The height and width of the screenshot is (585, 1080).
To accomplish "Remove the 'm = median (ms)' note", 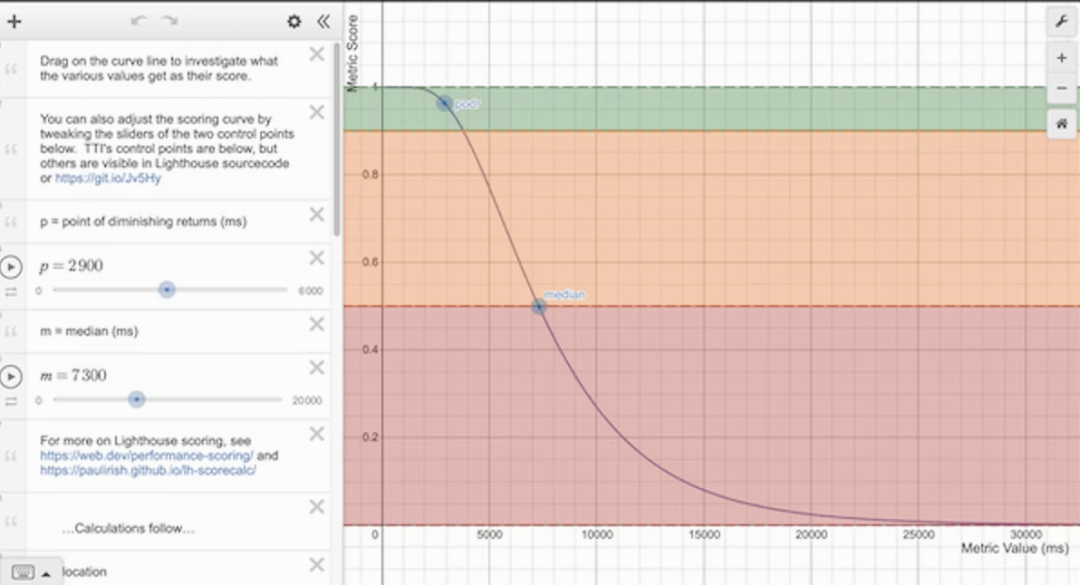I will [x=317, y=324].
